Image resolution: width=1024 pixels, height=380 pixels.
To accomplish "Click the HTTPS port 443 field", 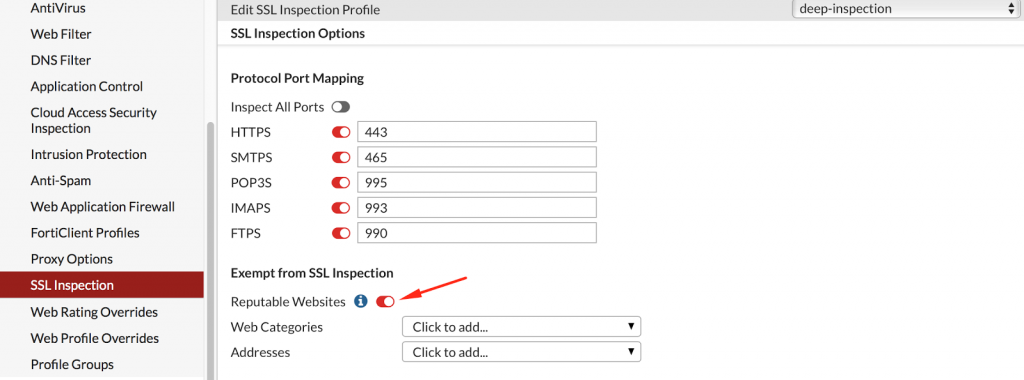I will [x=477, y=132].
